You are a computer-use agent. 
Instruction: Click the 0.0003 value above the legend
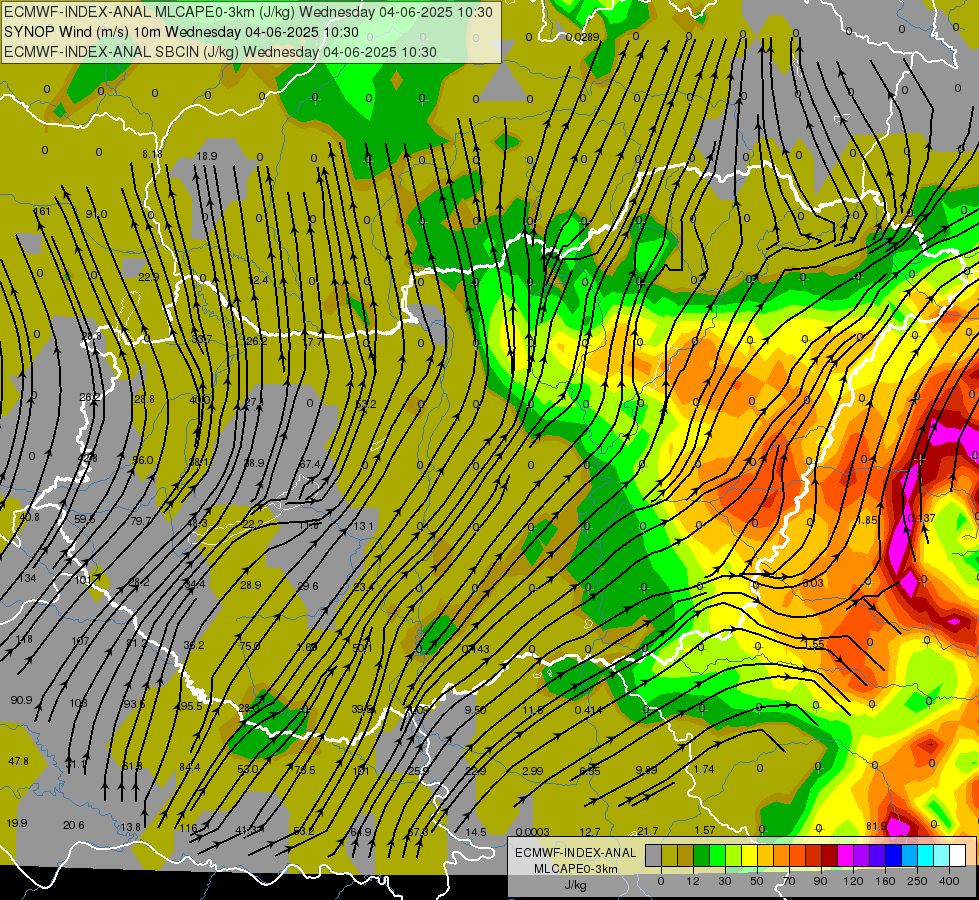click(x=533, y=832)
